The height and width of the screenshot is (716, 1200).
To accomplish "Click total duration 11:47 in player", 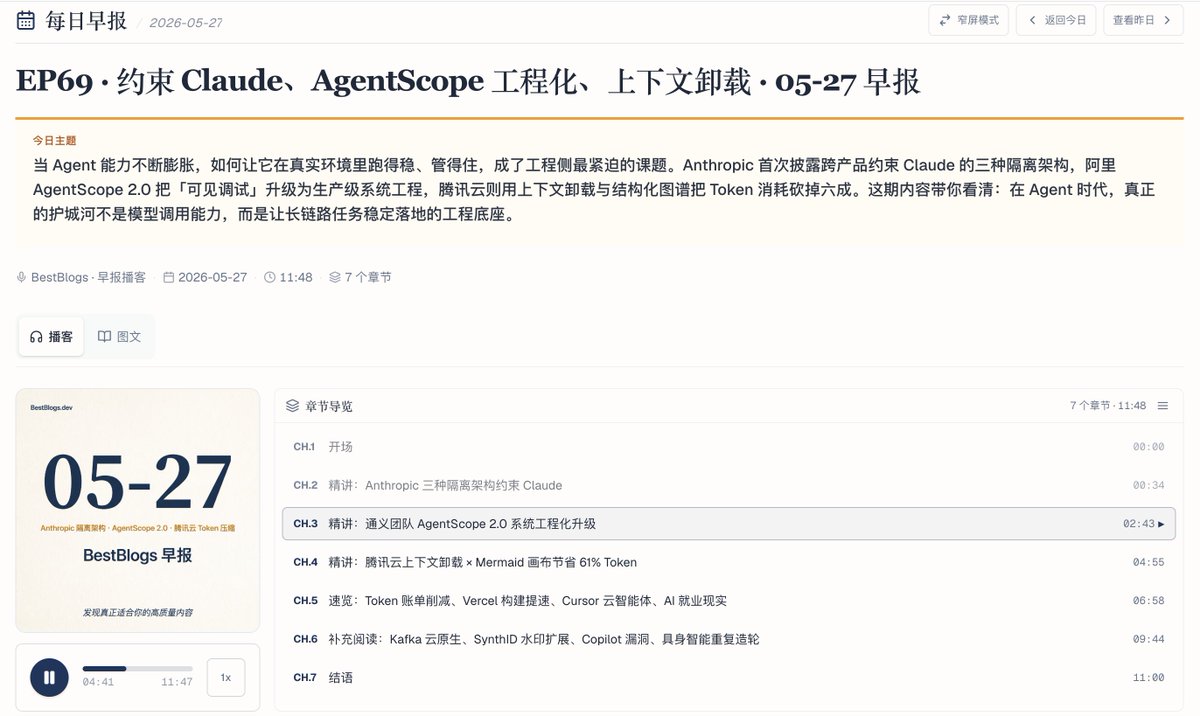I will pos(177,682).
